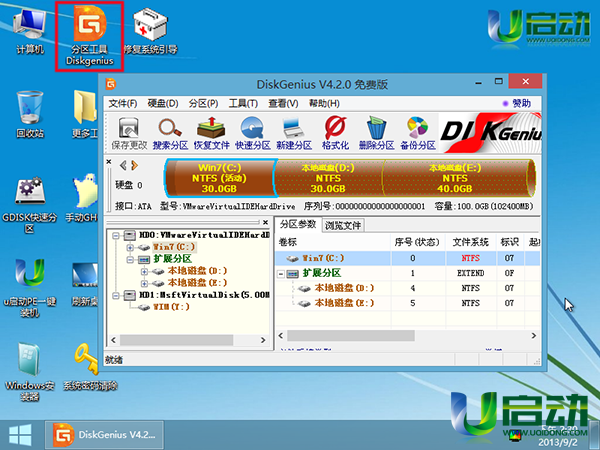The height and width of the screenshot is (450, 600).
Task: Collapse the HD0 VMware disk tree node
Action: 116,235
